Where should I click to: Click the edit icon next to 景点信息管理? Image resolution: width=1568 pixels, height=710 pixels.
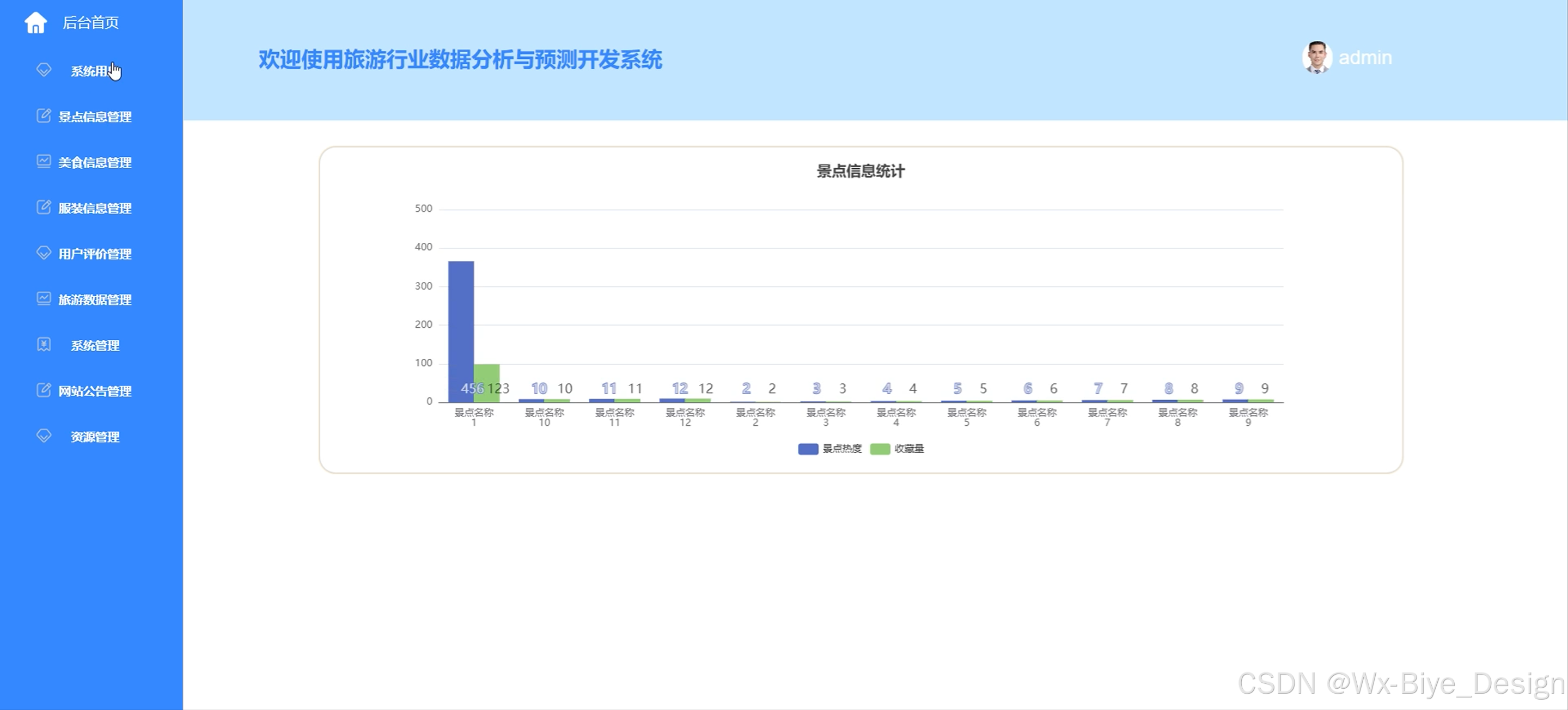[44, 115]
